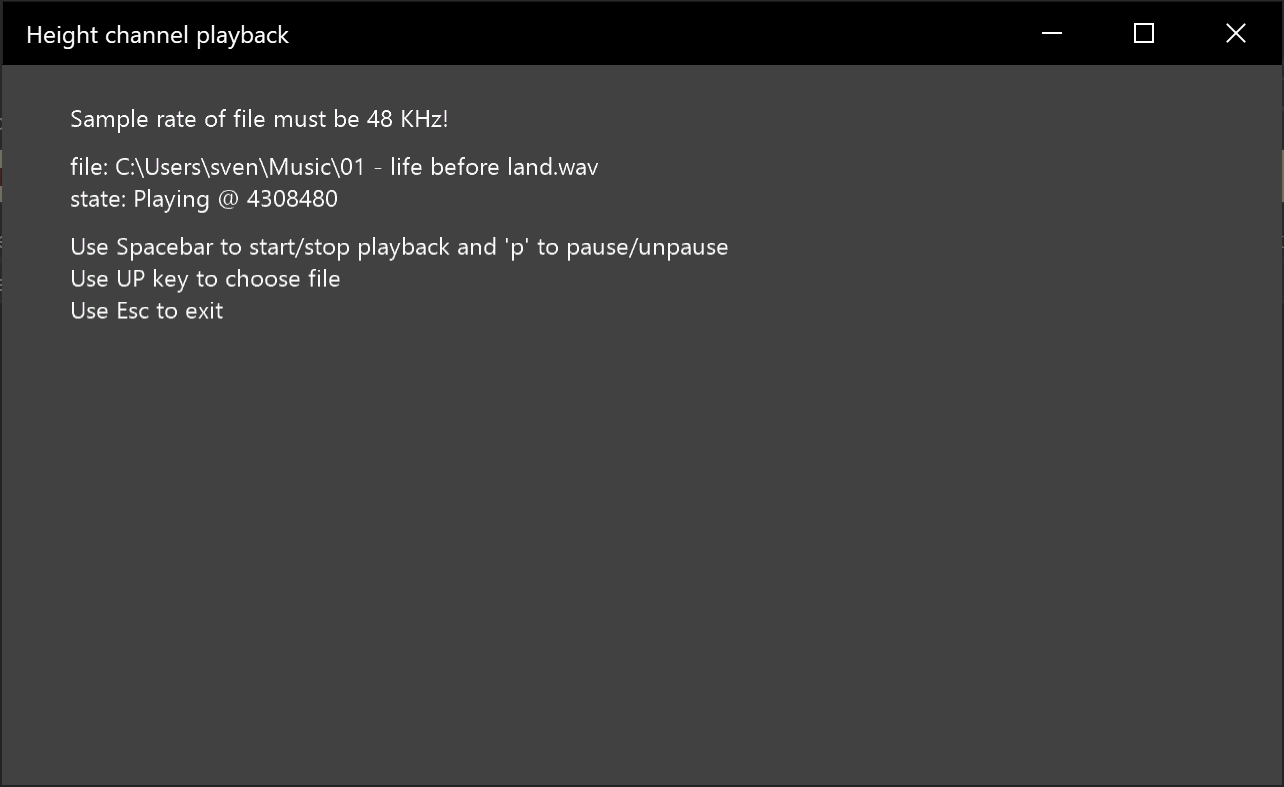
Task: Click the '01 - life before land.wav' filename
Action: pos(468,167)
